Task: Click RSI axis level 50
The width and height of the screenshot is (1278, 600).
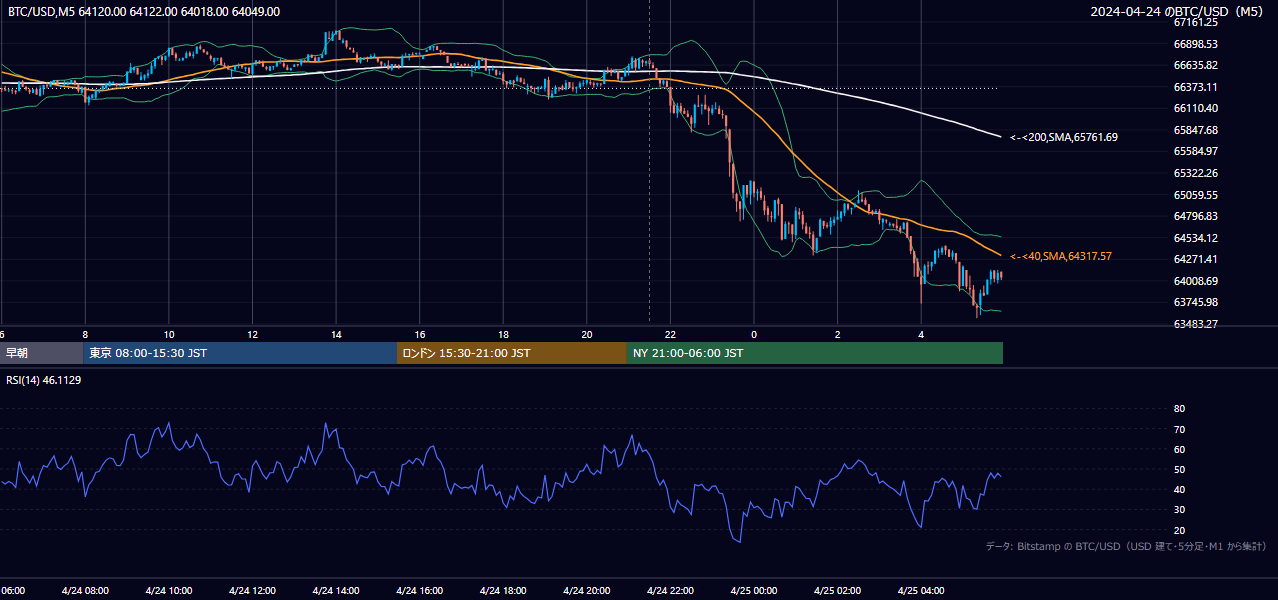Action: tap(1180, 469)
